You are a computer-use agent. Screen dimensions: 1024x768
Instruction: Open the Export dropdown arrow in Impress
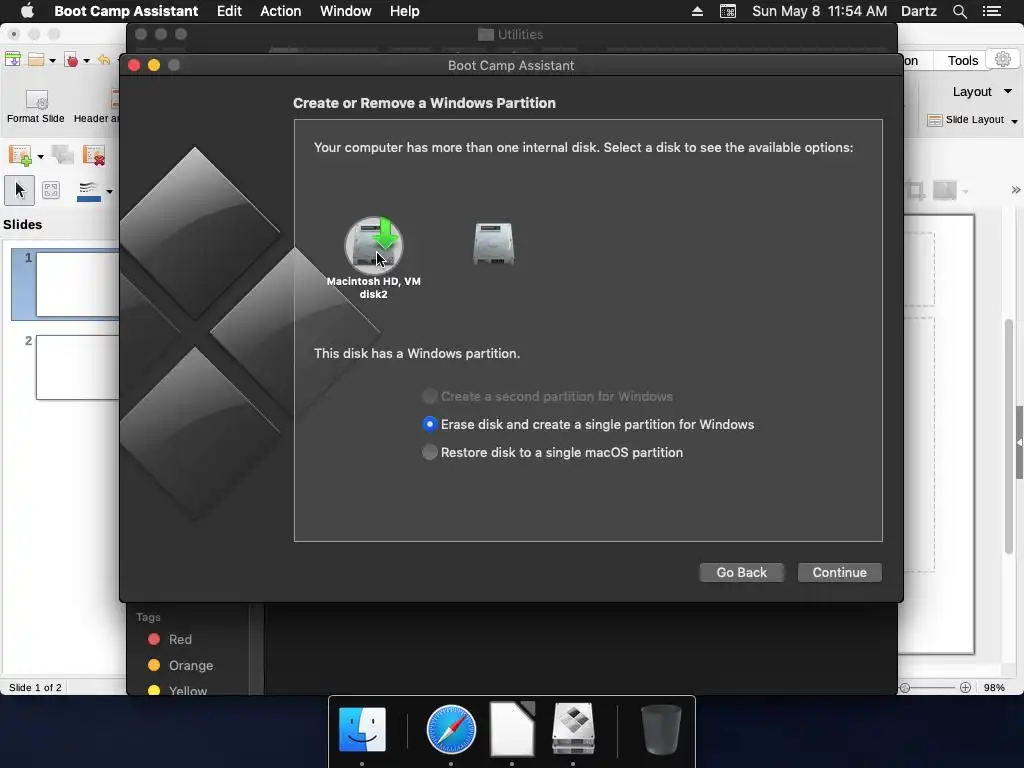[86, 61]
